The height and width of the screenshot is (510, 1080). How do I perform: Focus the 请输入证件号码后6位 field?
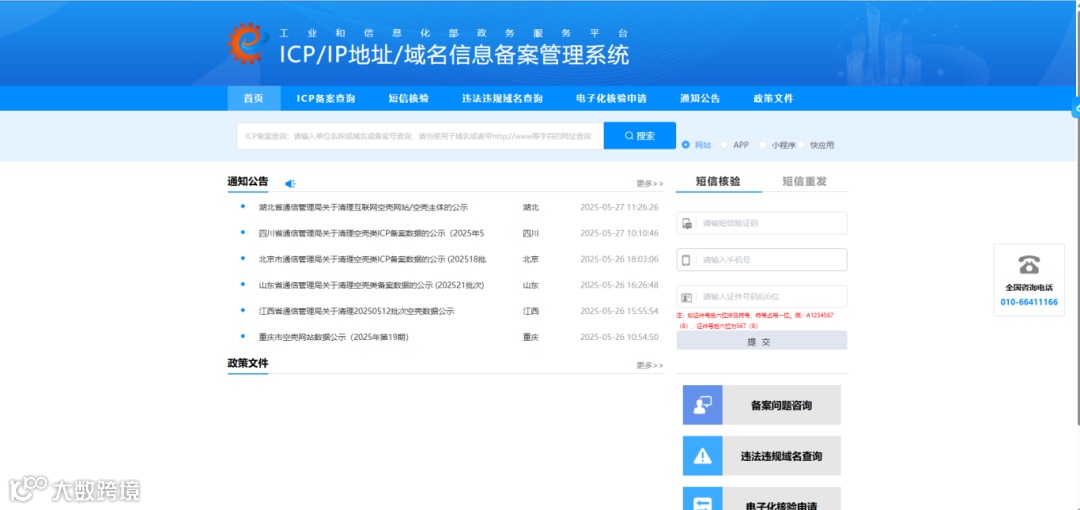762,297
